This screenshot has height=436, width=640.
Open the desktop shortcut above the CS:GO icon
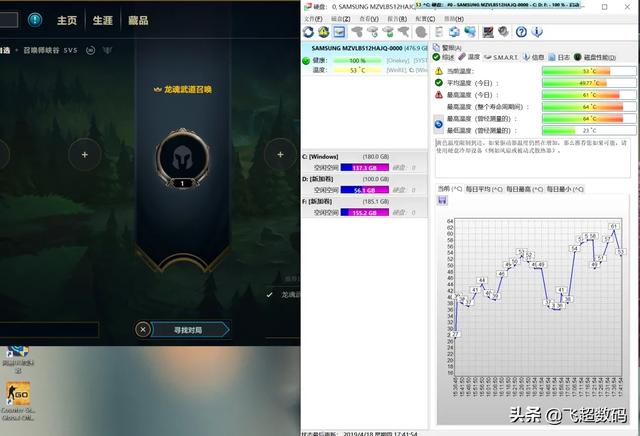(x=18, y=359)
